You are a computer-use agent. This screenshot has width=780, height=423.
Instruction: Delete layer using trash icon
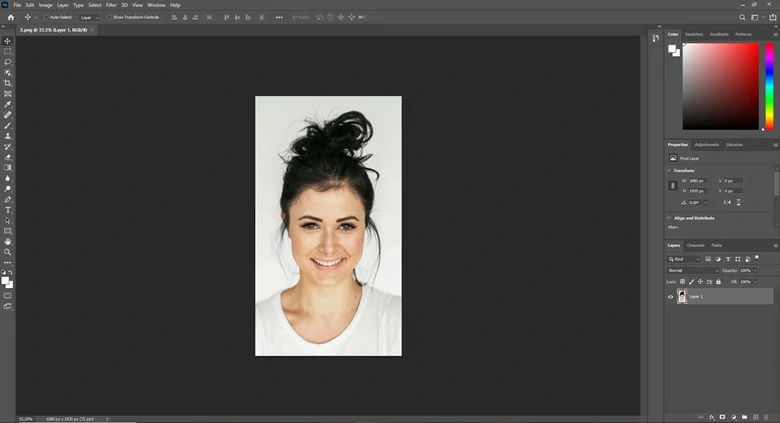(x=766, y=417)
